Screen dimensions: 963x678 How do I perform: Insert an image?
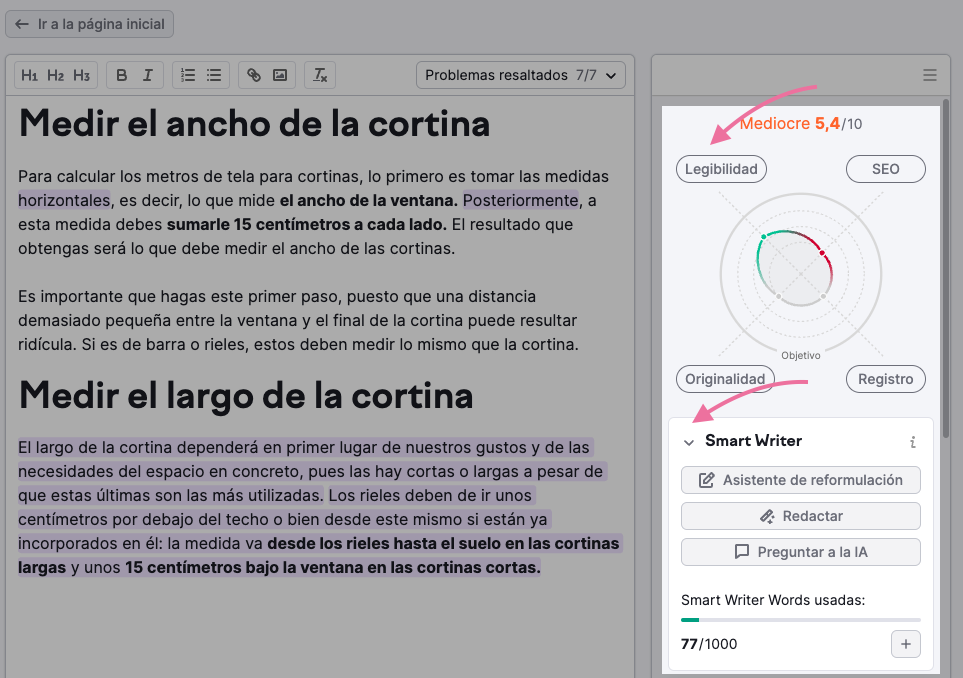[x=278, y=74]
